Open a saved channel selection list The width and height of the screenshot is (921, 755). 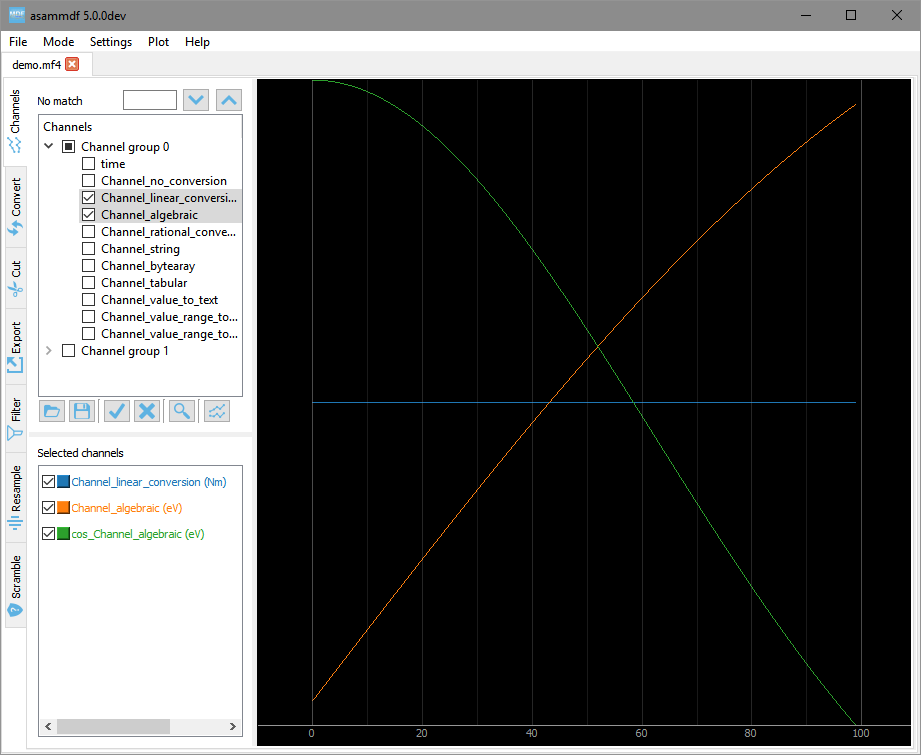(52, 410)
